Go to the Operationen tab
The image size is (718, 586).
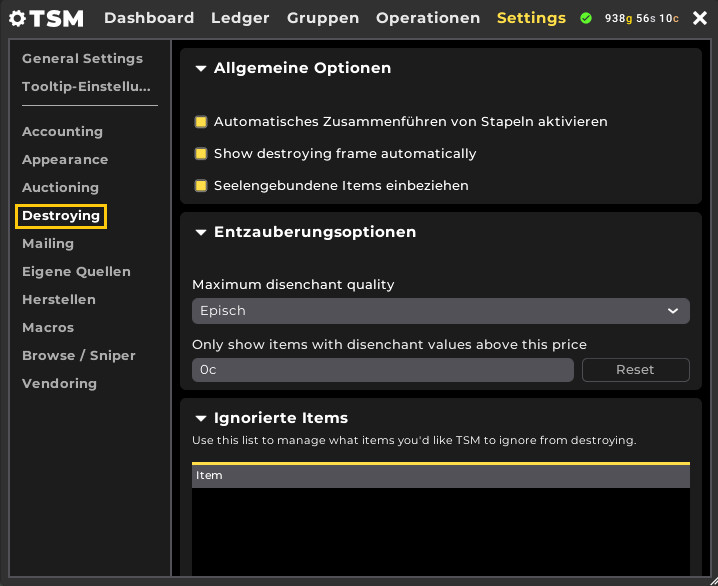click(428, 18)
